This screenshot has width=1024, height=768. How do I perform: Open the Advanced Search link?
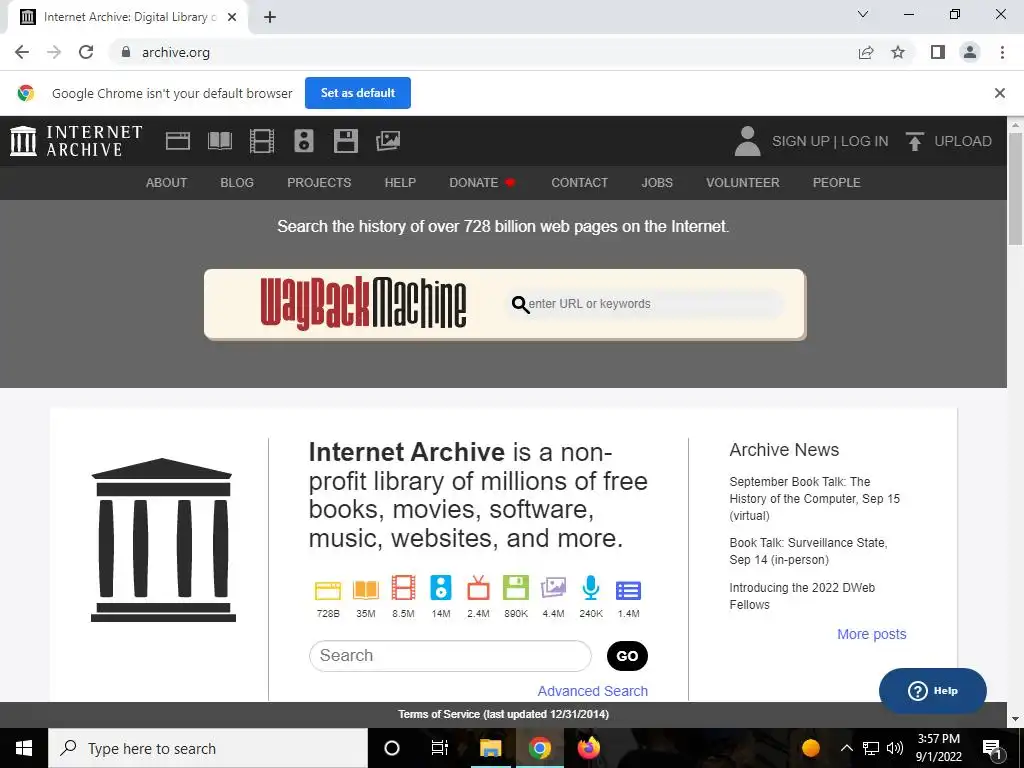[592, 691]
